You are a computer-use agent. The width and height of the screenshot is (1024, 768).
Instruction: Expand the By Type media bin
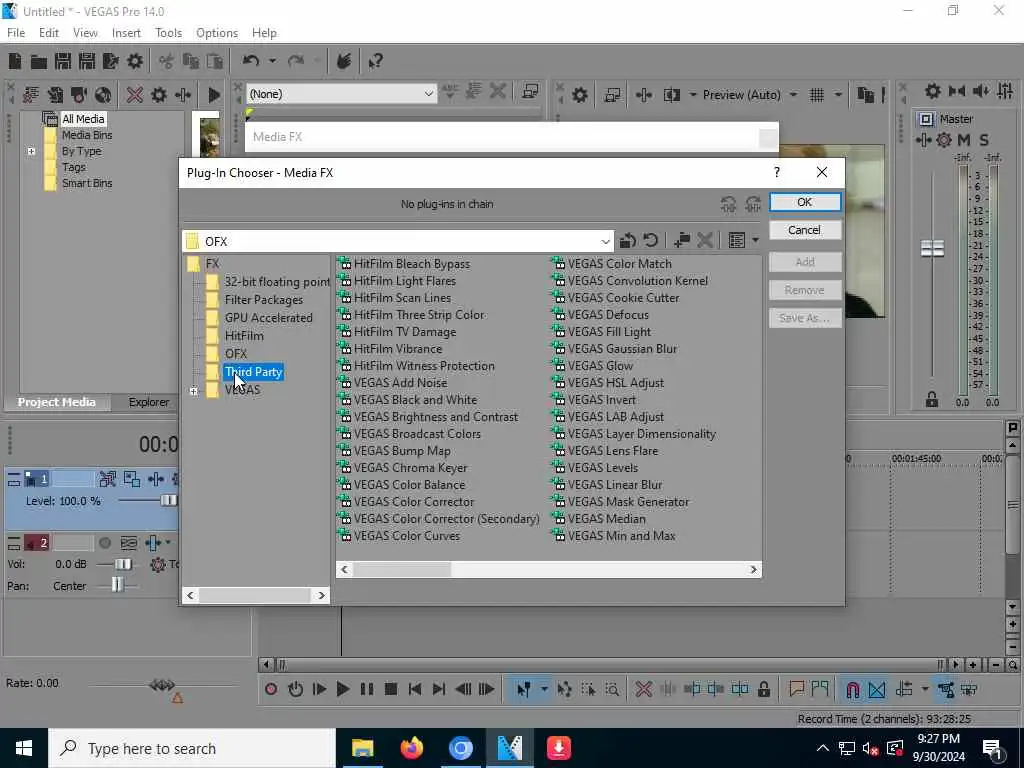click(x=31, y=152)
